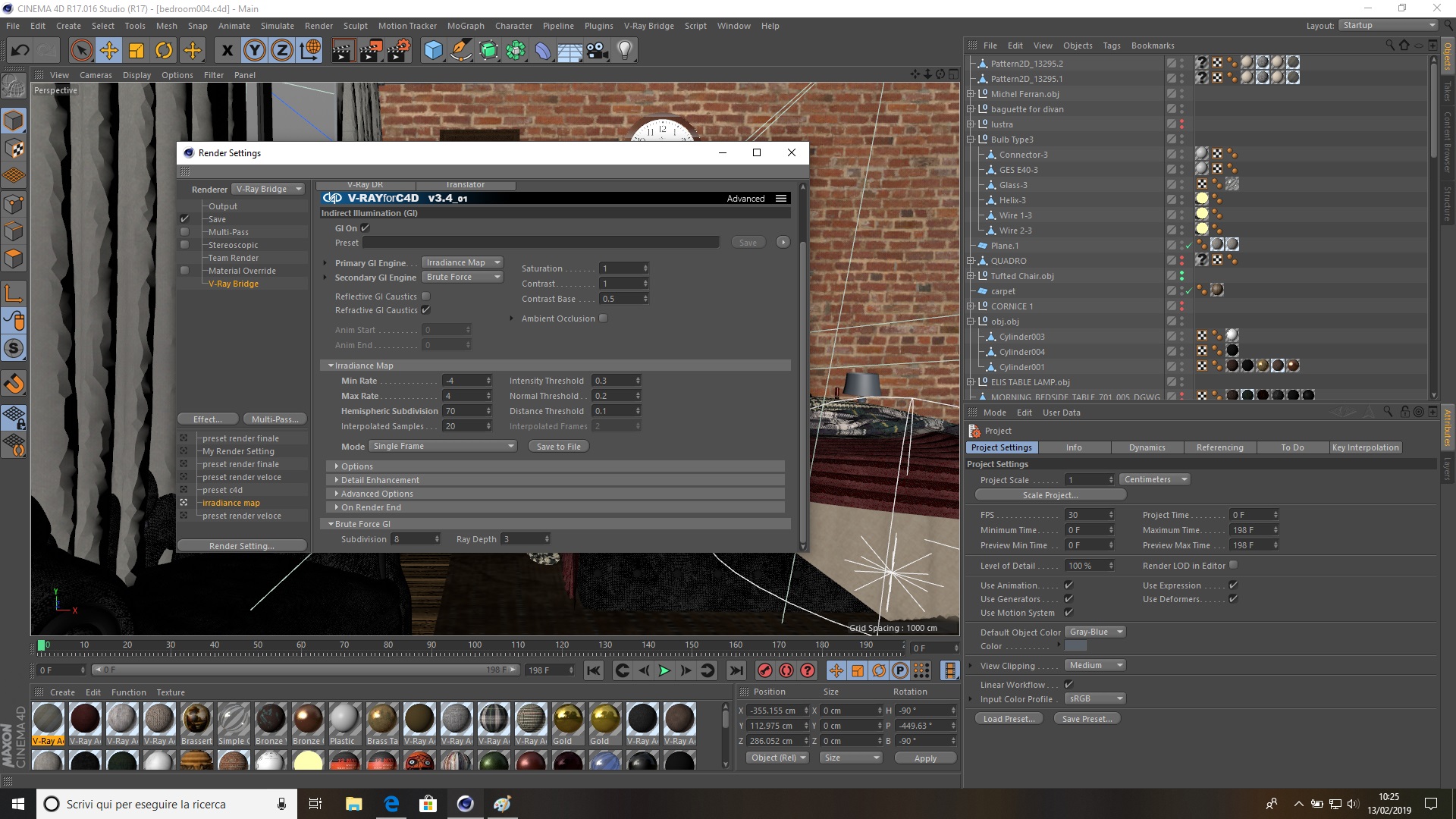The height and width of the screenshot is (819, 1456).
Task: Go to end of animation
Action: coord(736,670)
